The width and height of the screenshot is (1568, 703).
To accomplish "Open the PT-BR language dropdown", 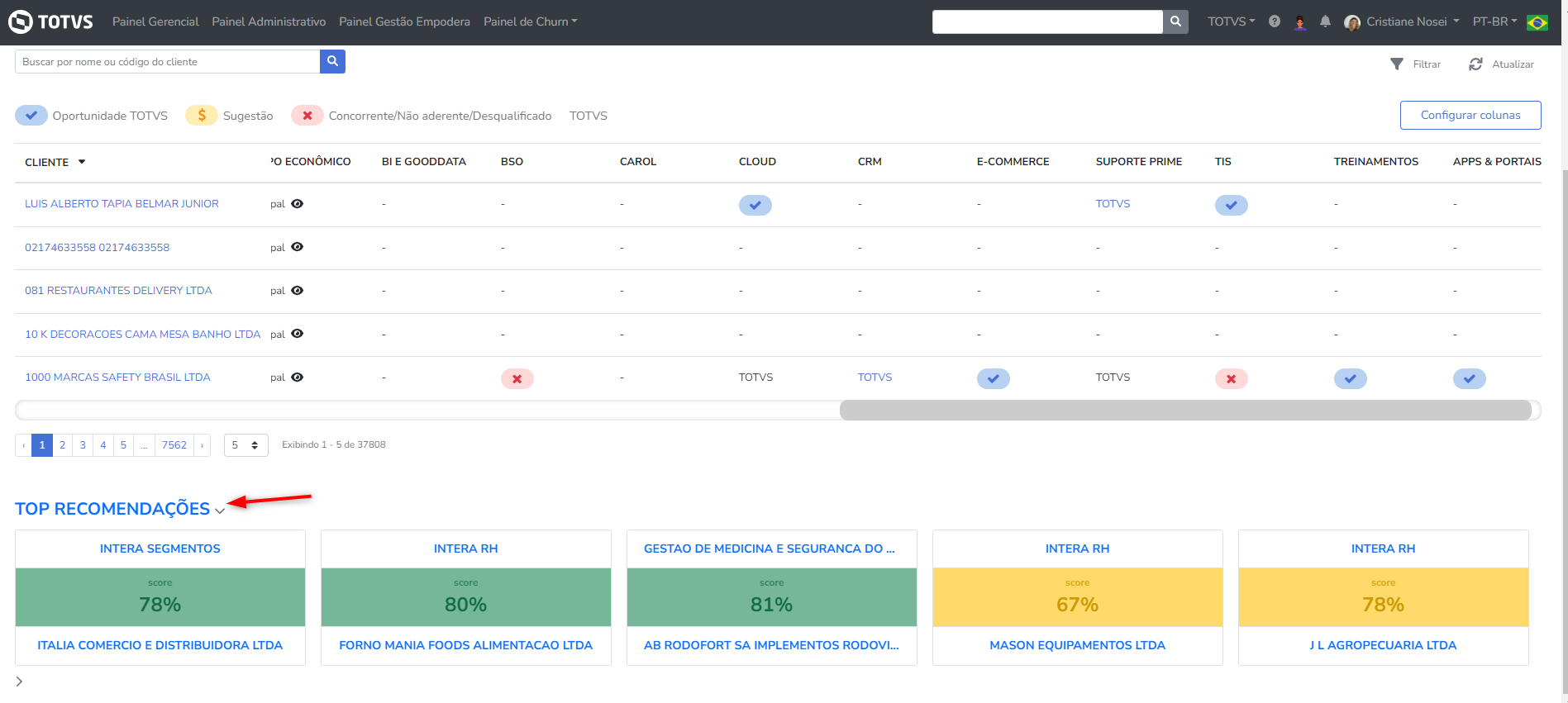I will [1494, 21].
